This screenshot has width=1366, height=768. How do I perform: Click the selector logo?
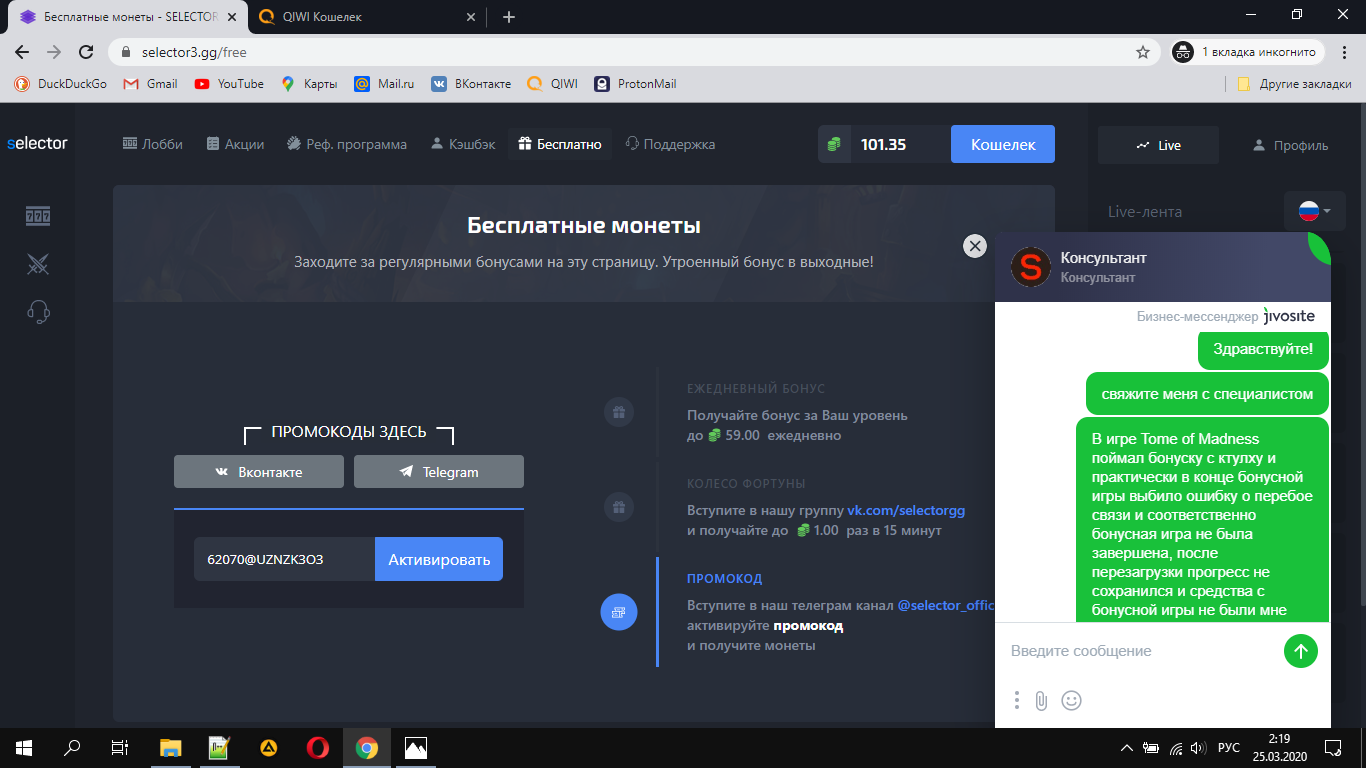point(37,143)
